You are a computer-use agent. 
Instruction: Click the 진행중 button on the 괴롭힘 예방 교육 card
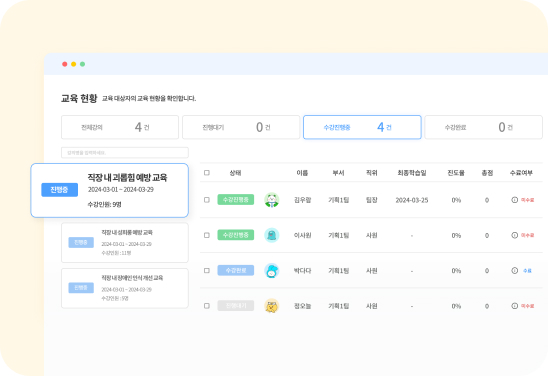pos(59,190)
